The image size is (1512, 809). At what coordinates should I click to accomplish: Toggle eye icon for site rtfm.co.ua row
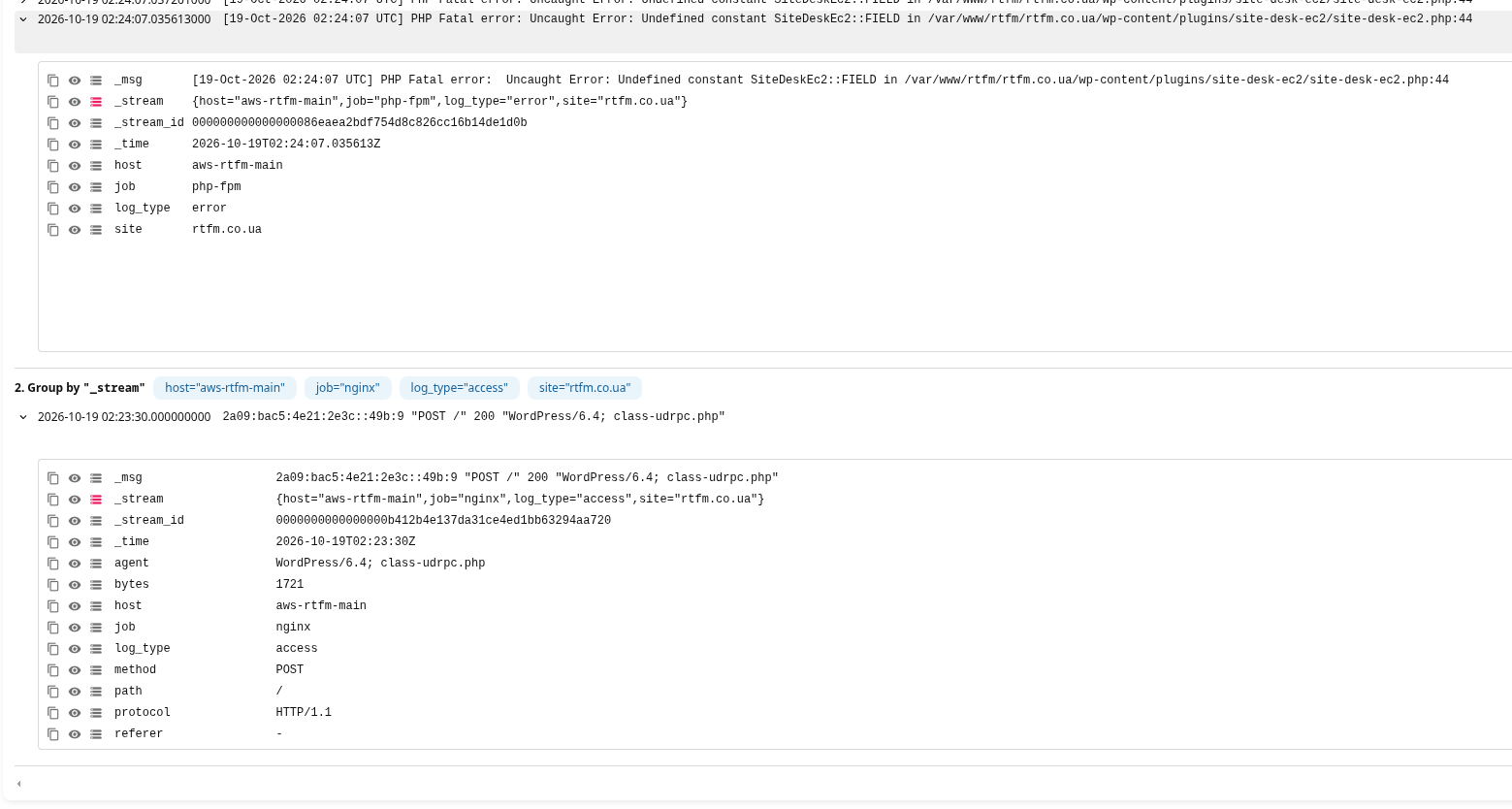click(x=75, y=230)
